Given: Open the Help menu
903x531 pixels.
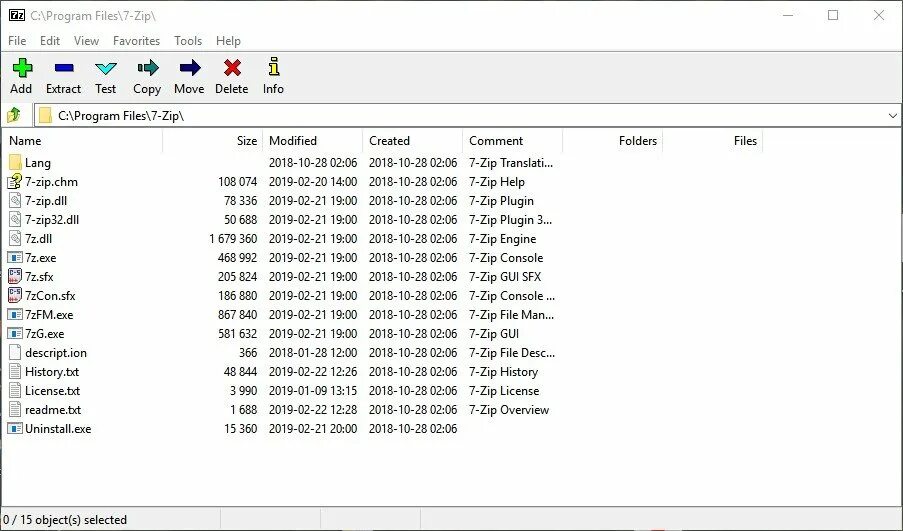Looking at the screenshot, I should tap(228, 41).
